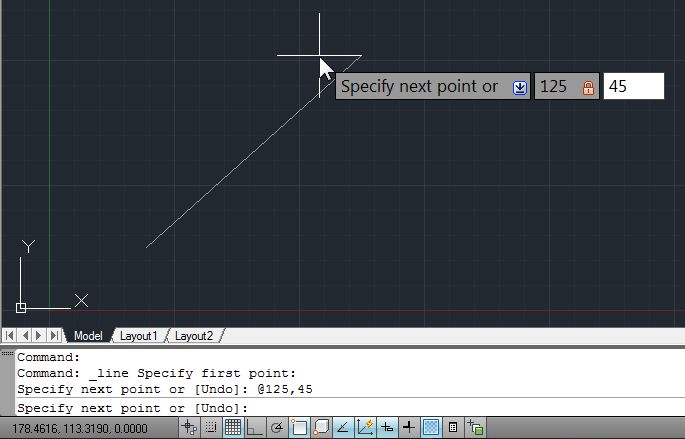Switch to the Layout1 tab
The width and height of the screenshot is (685, 439).
pyautogui.click(x=138, y=336)
